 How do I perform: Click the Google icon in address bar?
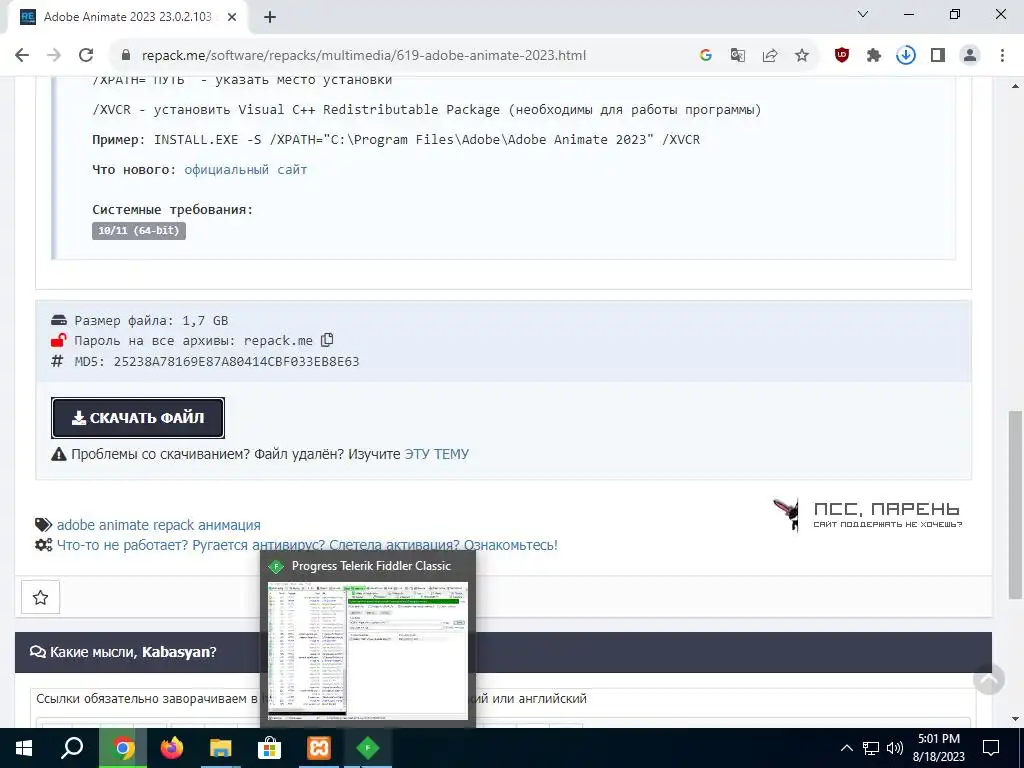pos(705,56)
